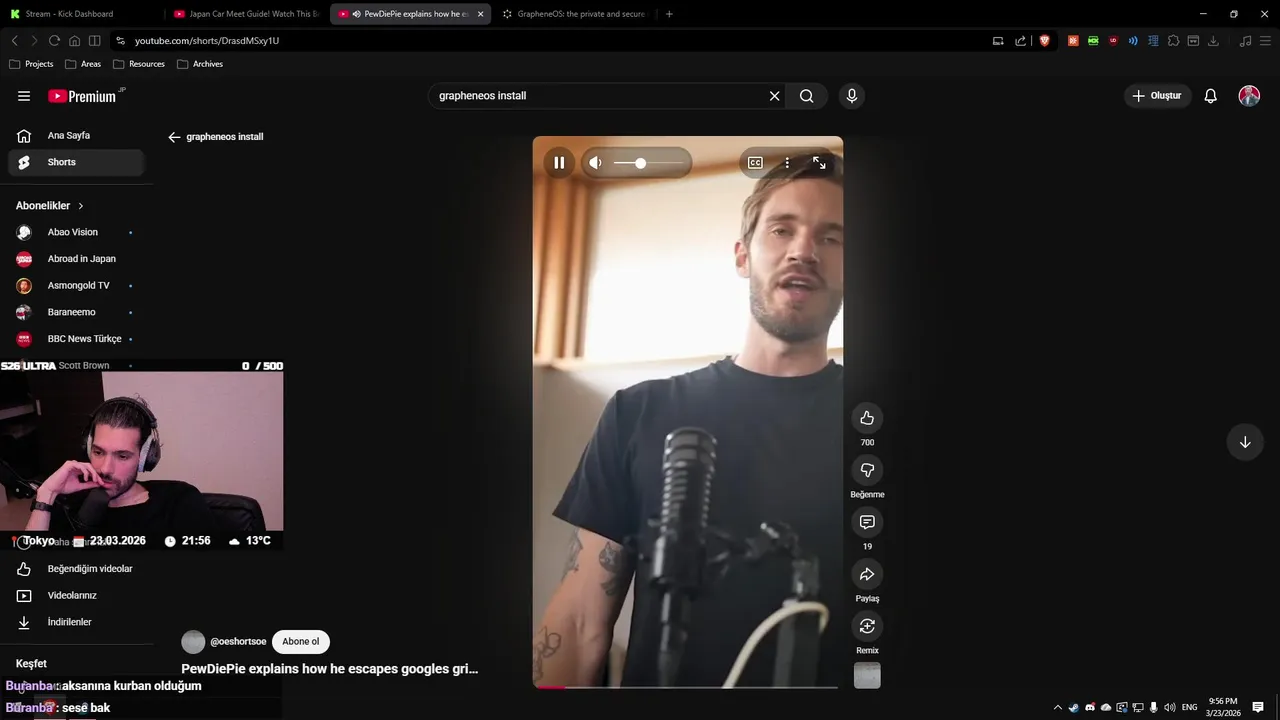Click in the YouTube search field
Screen dimensions: 1280x720
pyautogui.click(x=600, y=96)
